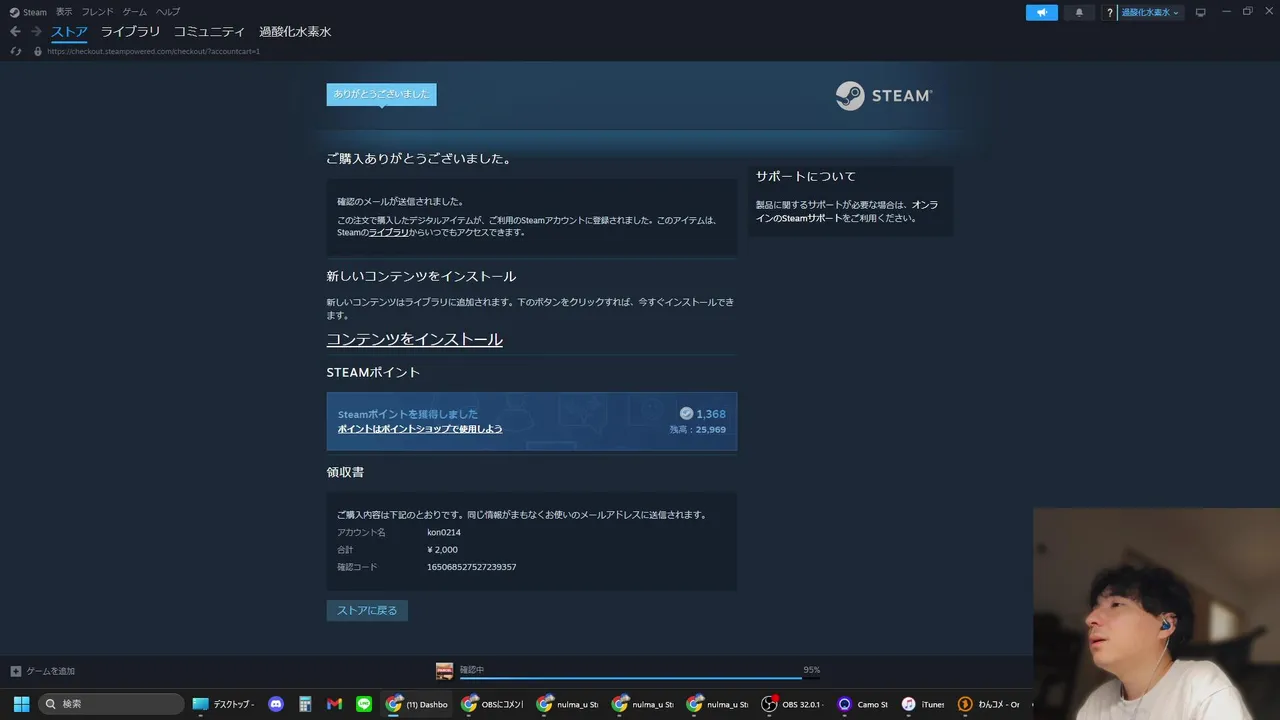
Task: Click the 95% download percentage
Action: point(811,670)
